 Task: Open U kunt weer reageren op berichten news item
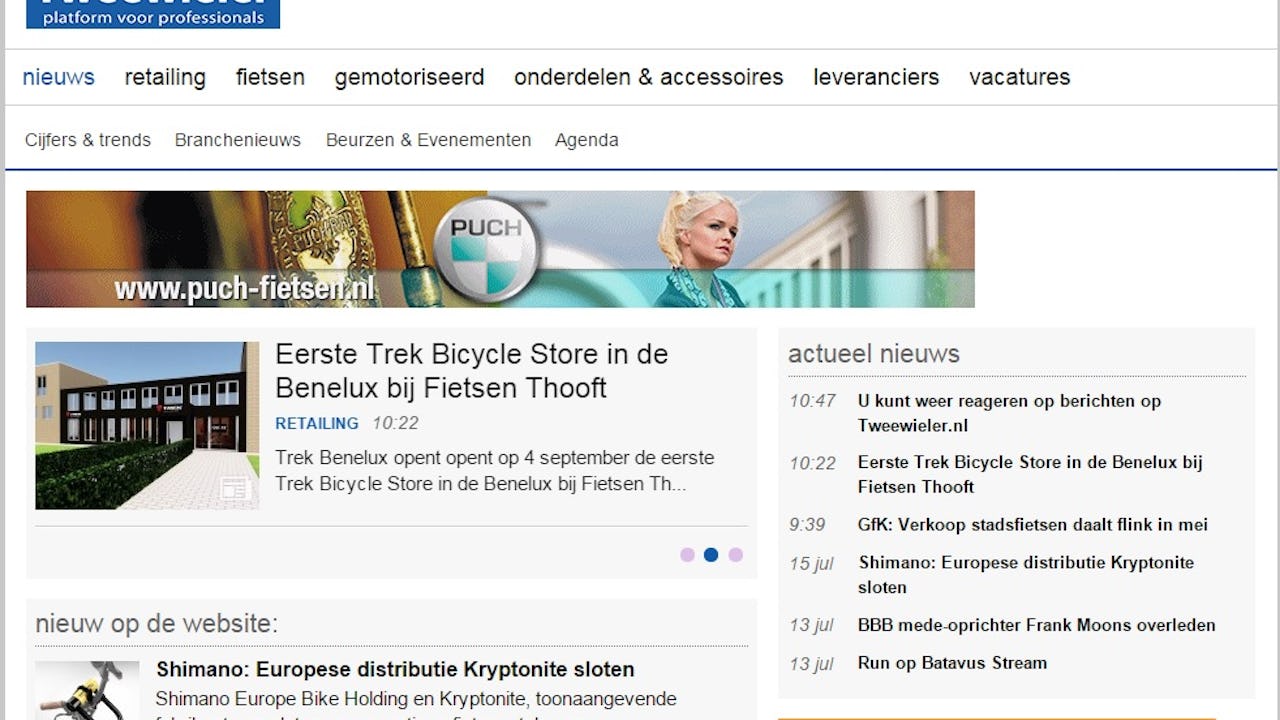1009,413
